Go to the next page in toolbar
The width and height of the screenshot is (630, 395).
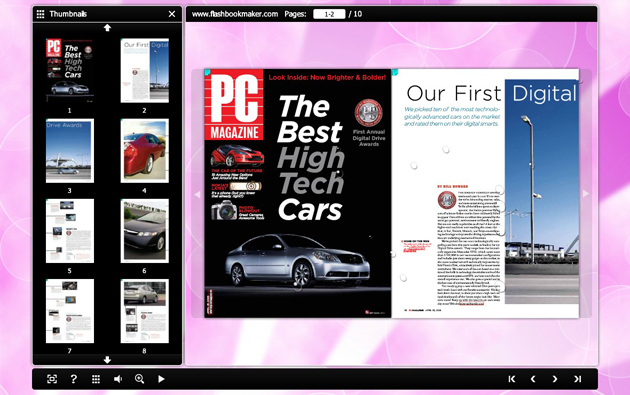(555, 379)
